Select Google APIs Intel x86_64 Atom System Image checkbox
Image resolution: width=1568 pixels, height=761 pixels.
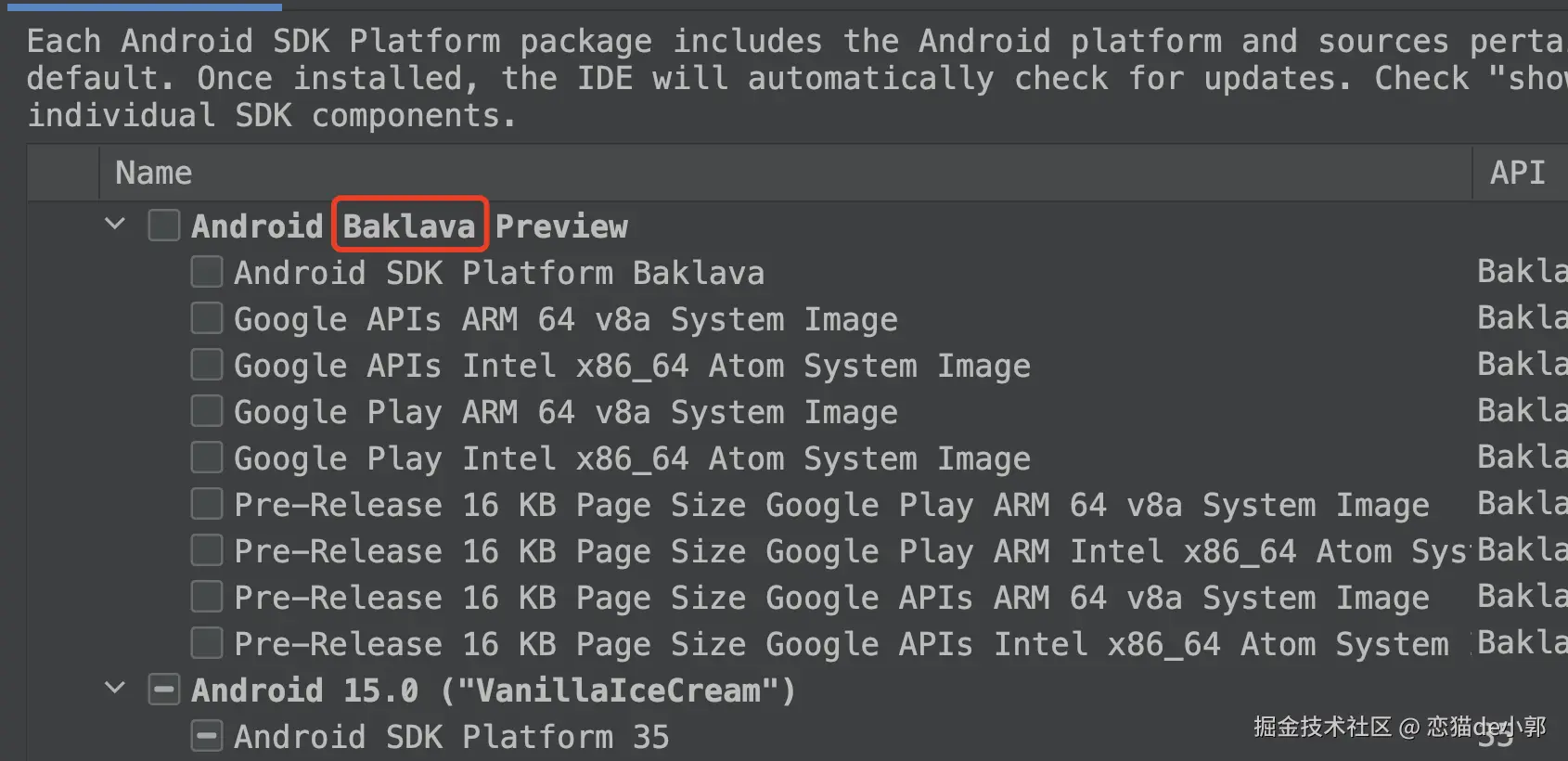tap(206, 365)
